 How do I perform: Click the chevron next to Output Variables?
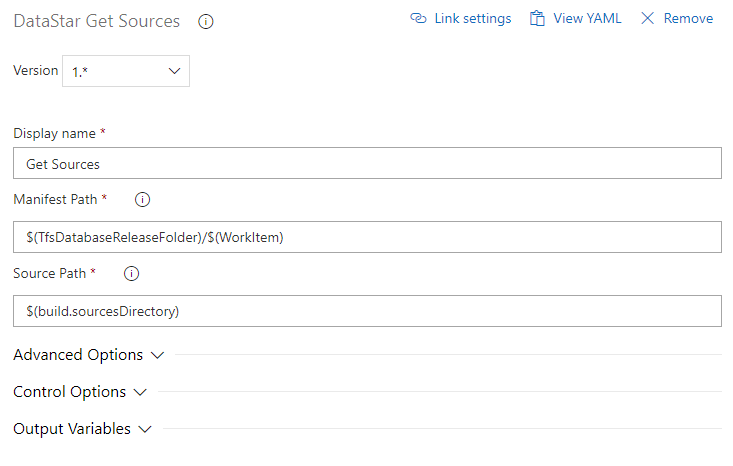click(x=145, y=429)
